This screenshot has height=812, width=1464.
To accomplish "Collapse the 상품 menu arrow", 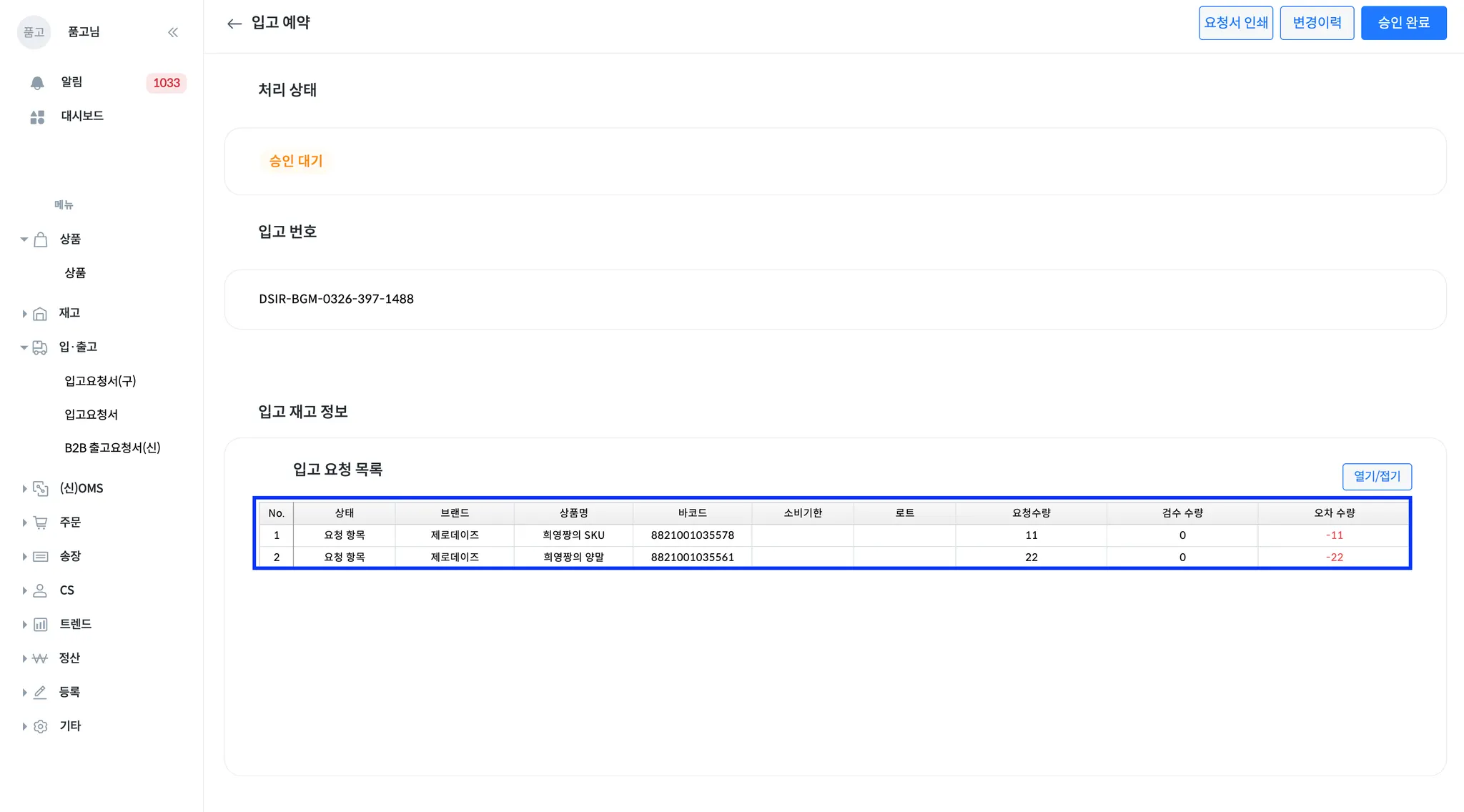I will tap(24, 239).
